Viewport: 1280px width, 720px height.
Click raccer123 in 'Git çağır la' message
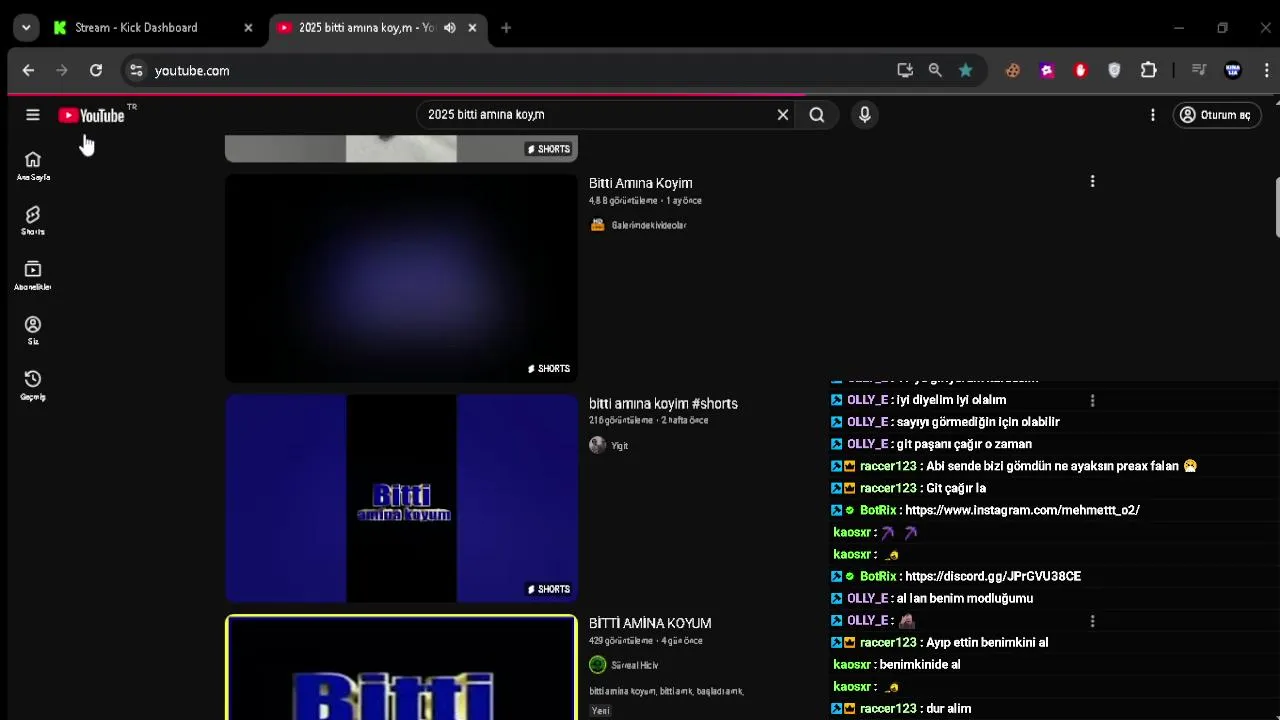tap(888, 488)
